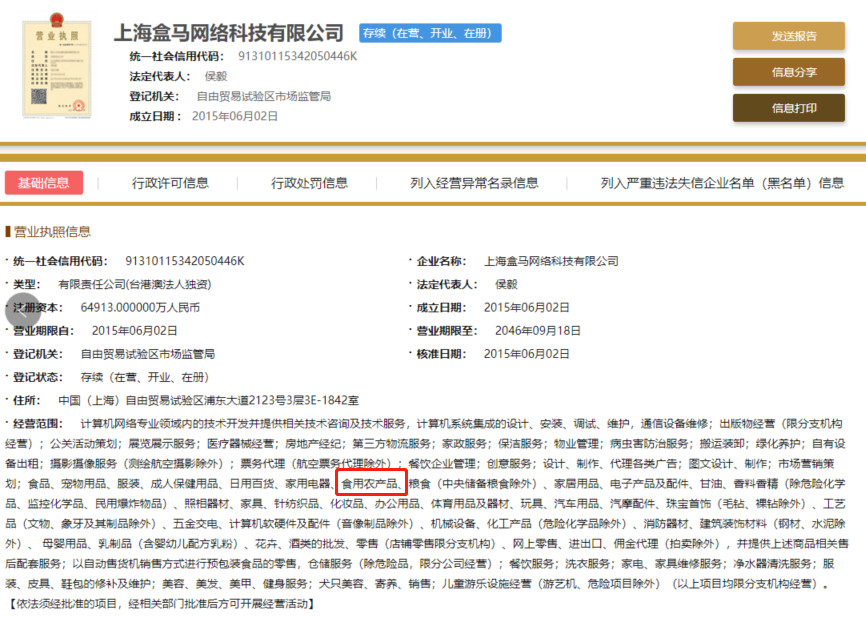
Task: Click 营业期限至 date 2046年09月18日
Action: pos(538,331)
